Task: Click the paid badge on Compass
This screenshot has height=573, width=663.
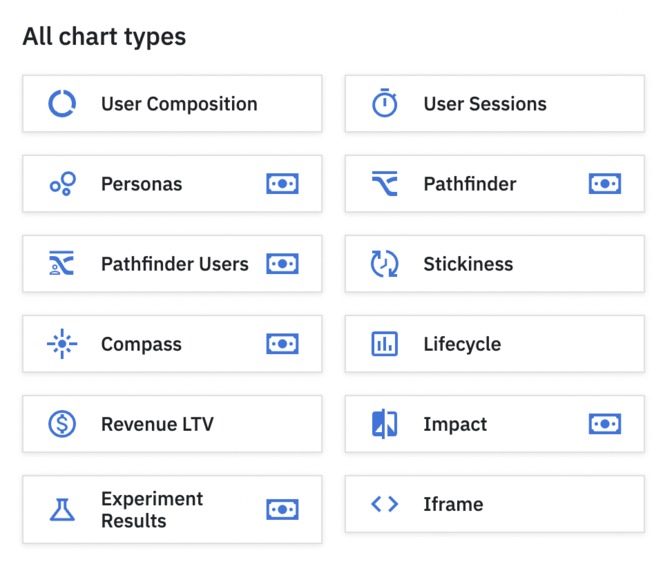Action: [x=282, y=344]
